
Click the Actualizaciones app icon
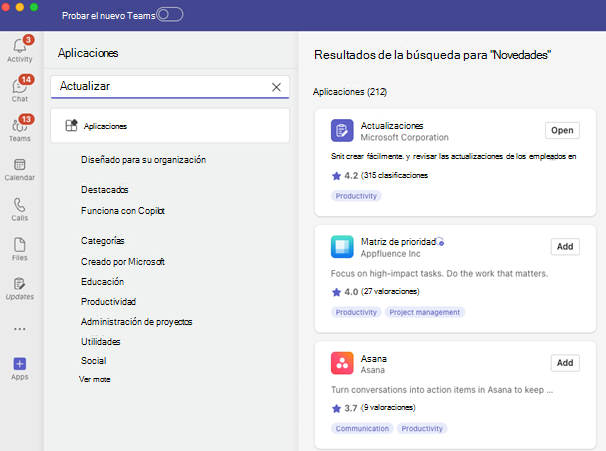click(342, 130)
